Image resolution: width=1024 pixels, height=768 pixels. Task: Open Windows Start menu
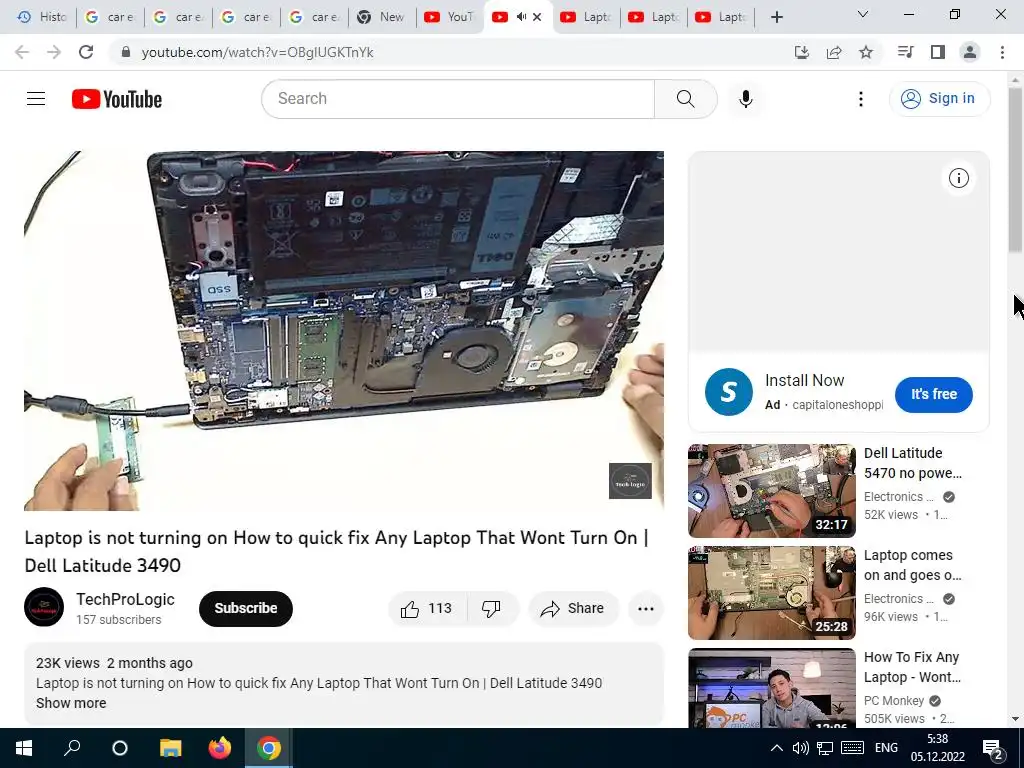pyautogui.click(x=24, y=748)
